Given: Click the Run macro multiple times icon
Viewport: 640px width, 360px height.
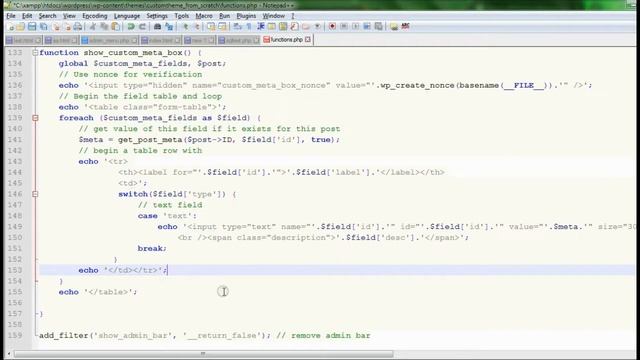Looking at the screenshot, I should (367, 27).
